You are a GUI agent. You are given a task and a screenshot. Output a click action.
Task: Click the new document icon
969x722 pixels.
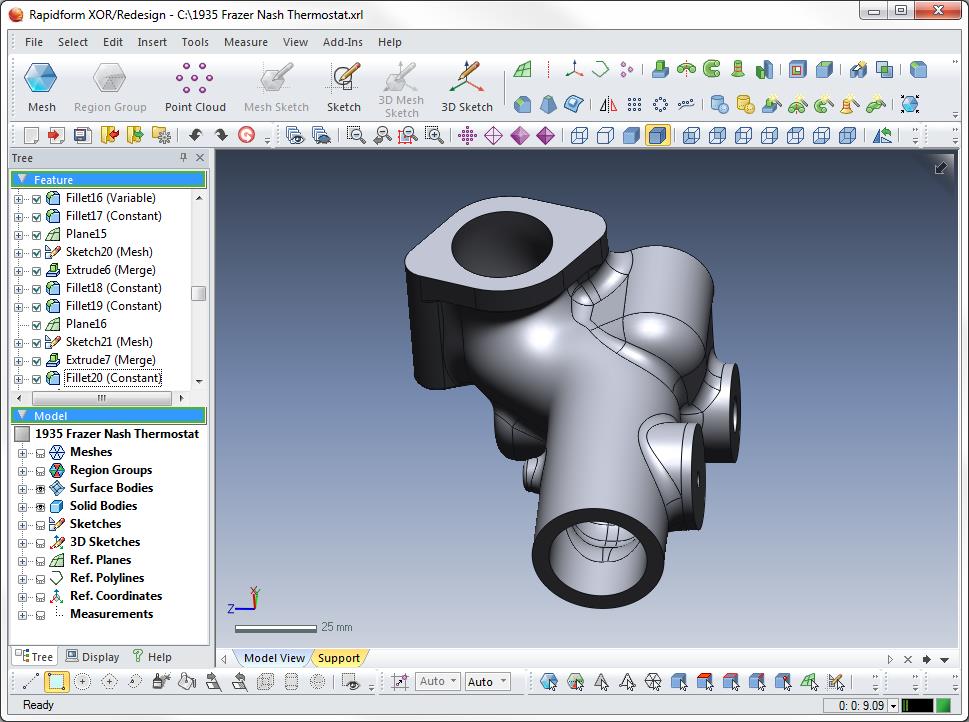tap(31, 135)
